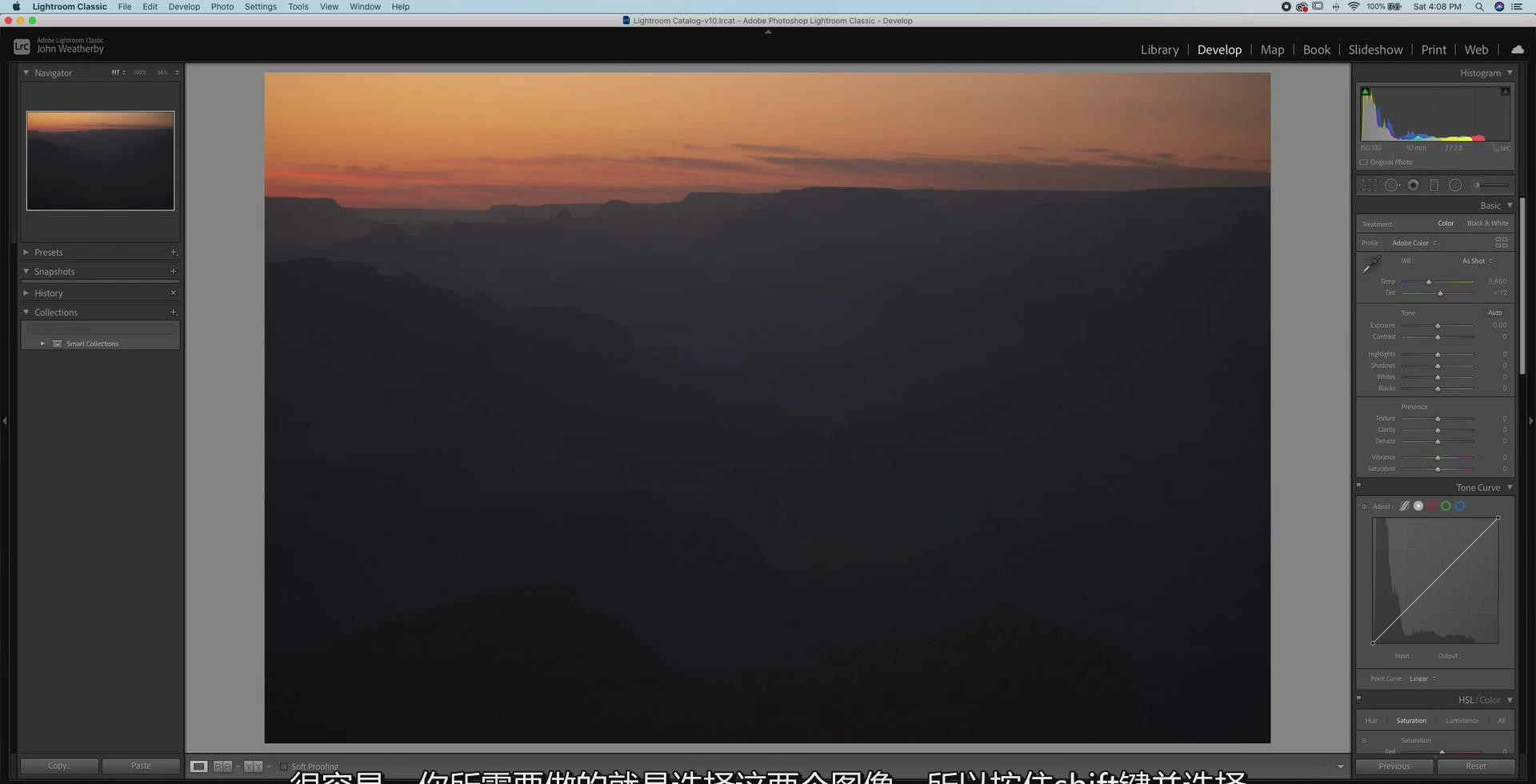Viewport: 1536px width, 784px height.
Task: Toggle Original Photo checkbox under histogram
Action: coord(1364,162)
